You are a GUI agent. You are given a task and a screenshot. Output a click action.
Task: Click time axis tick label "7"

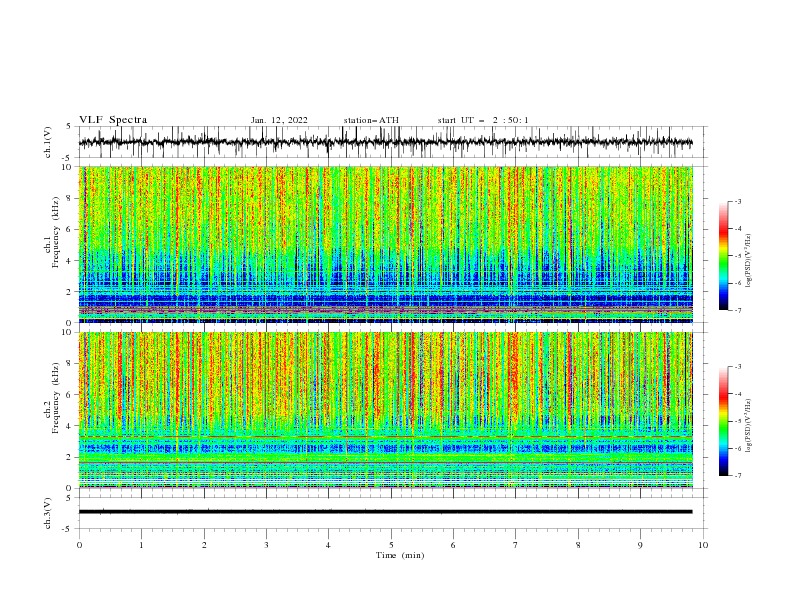516,545
